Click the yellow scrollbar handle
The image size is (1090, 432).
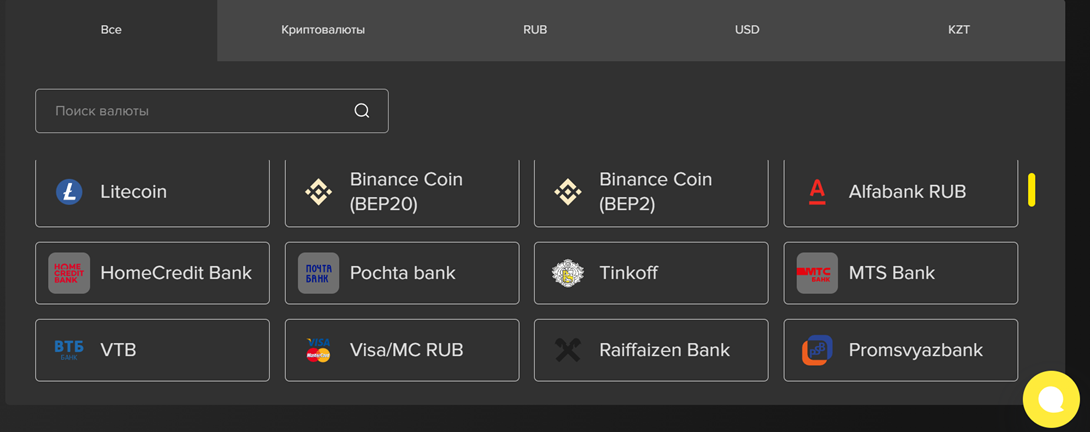point(1031,190)
